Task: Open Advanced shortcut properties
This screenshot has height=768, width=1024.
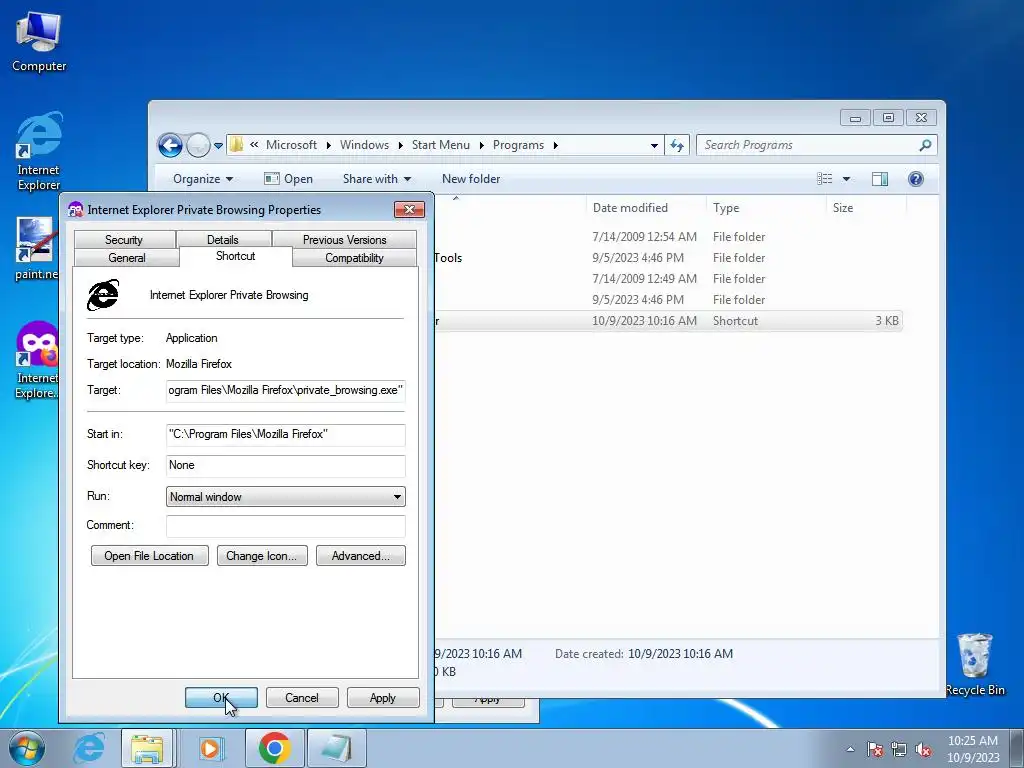Action: click(x=360, y=556)
